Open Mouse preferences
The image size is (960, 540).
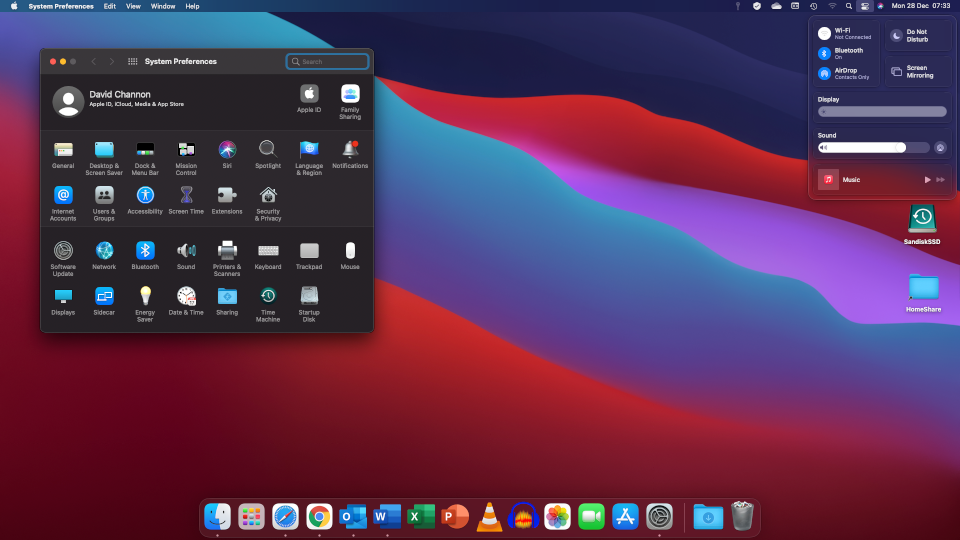(350, 255)
